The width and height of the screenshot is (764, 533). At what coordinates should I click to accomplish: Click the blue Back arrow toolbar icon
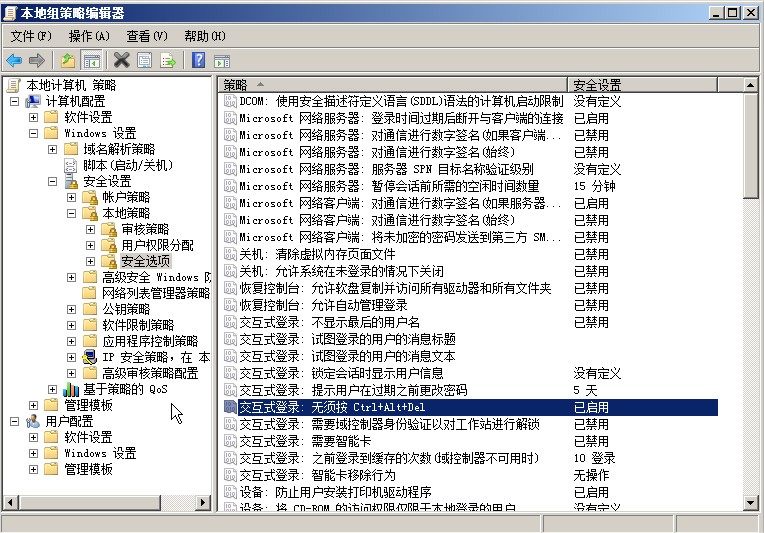[14, 60]
